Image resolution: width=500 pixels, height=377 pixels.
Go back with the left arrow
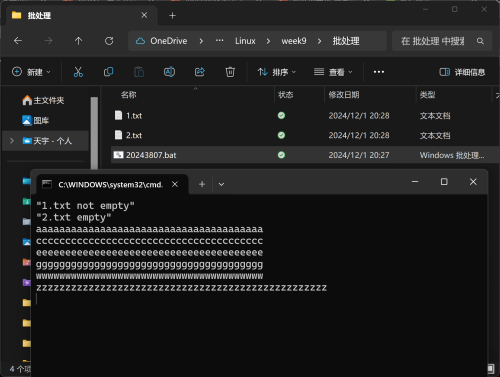pyautogui.click(x=18, y=41)
